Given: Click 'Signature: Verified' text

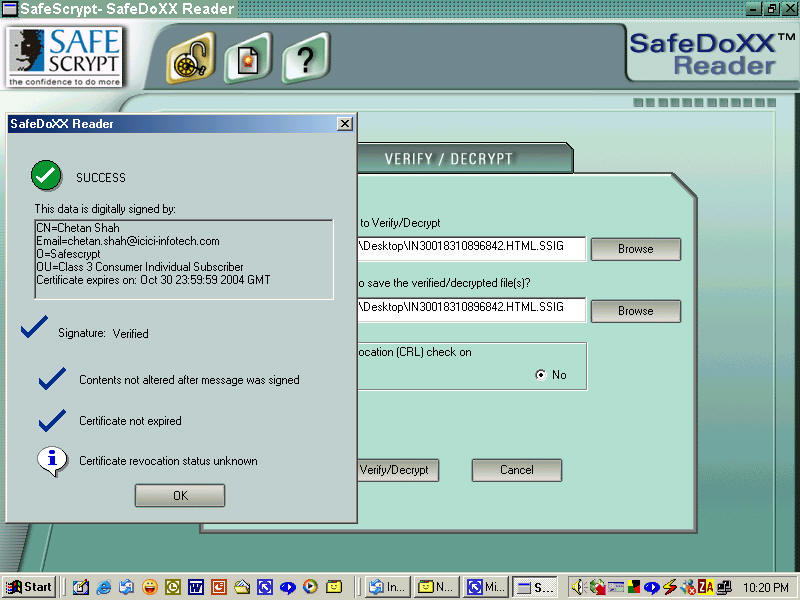Looking at the screenshot, I should tap(103, 333).
